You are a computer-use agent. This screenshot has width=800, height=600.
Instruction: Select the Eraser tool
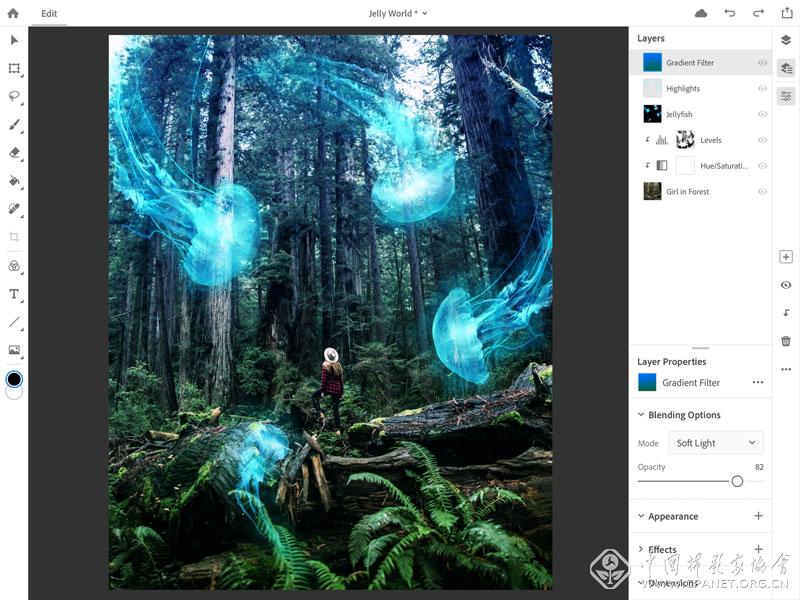(14, 153)
